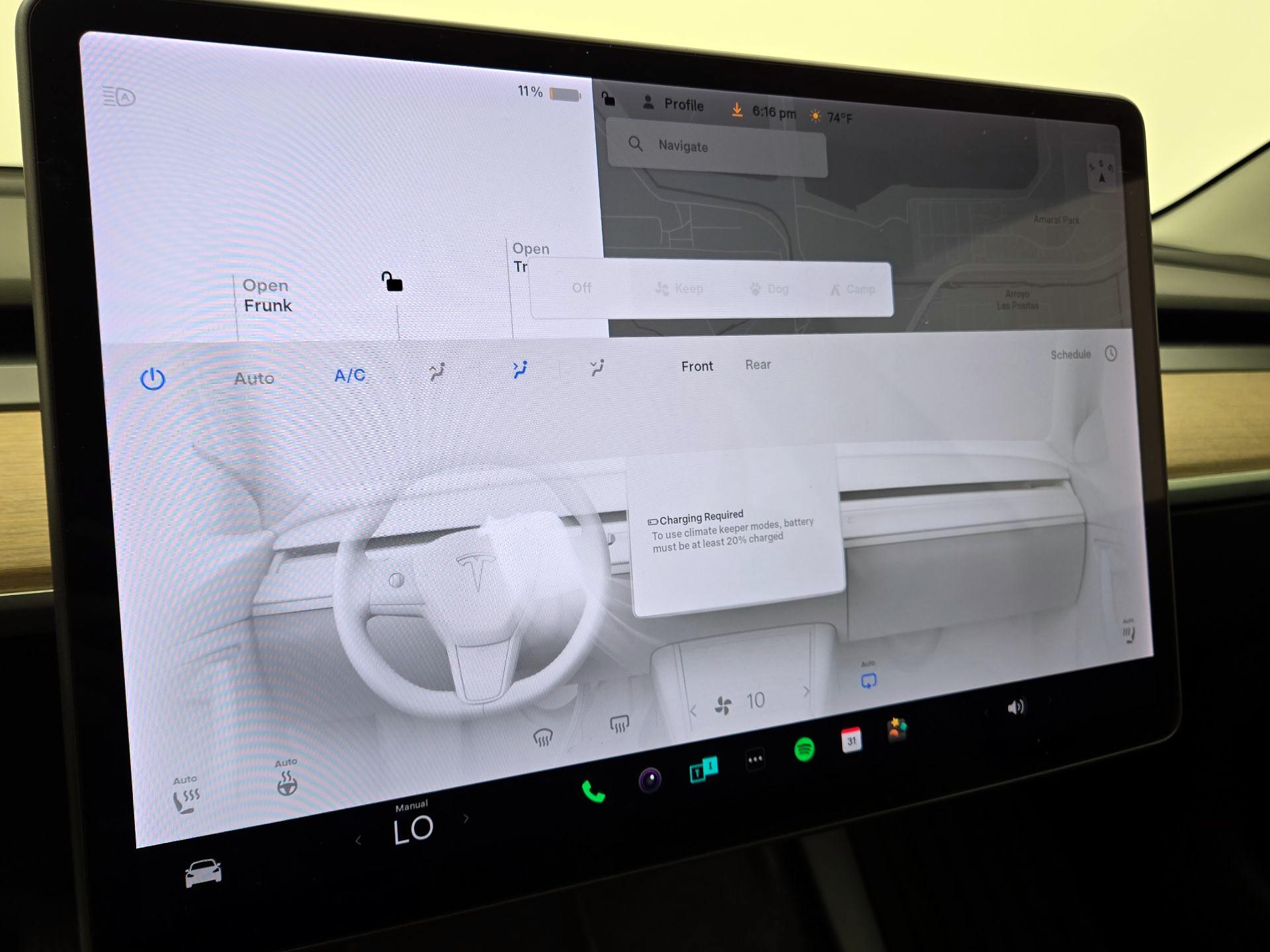This screenshot has width=1270, height=952.
Task: Tap Open Frunk
Action: pos(267,296)
